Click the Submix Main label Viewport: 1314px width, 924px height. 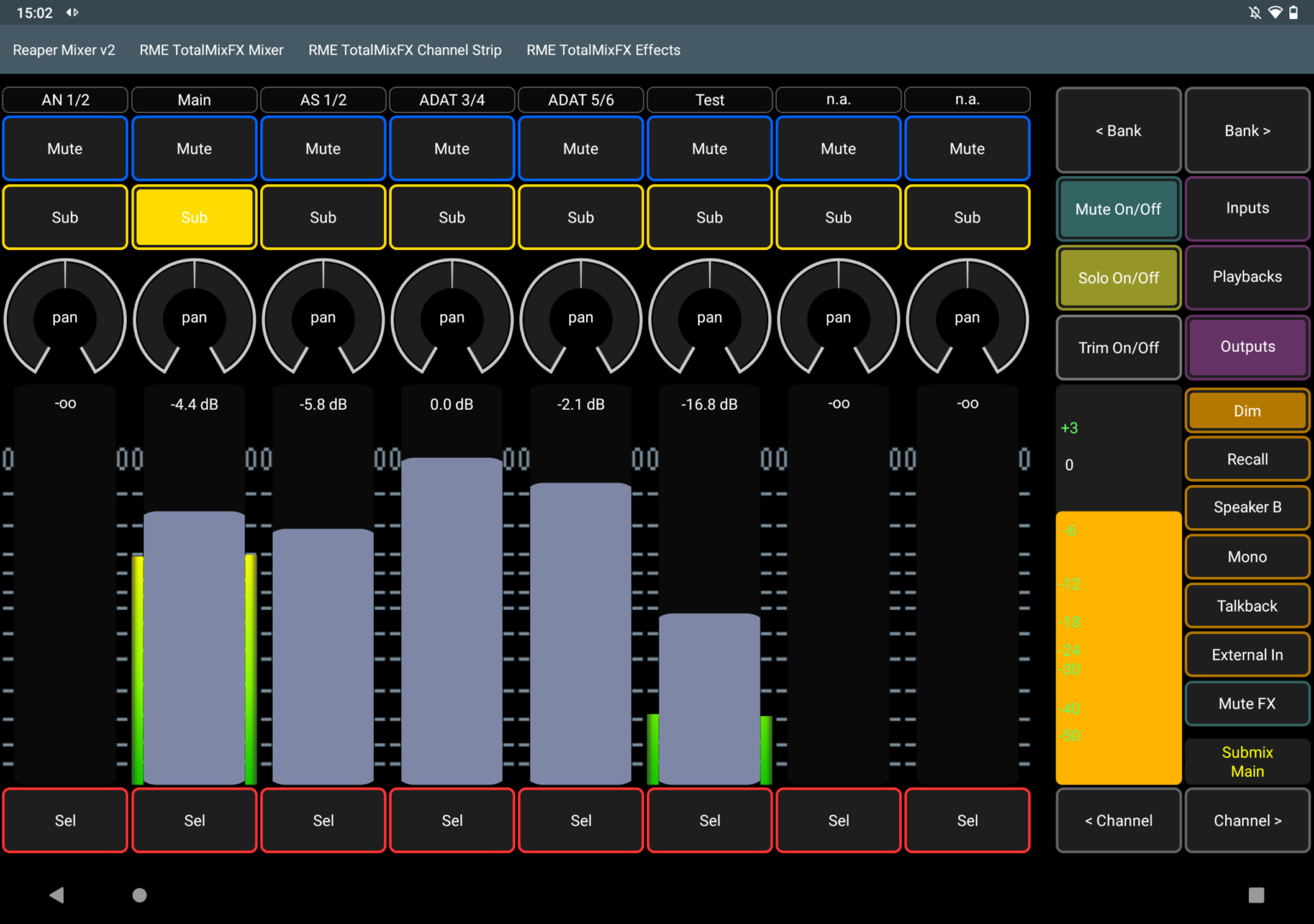[x=1246, y=761]
